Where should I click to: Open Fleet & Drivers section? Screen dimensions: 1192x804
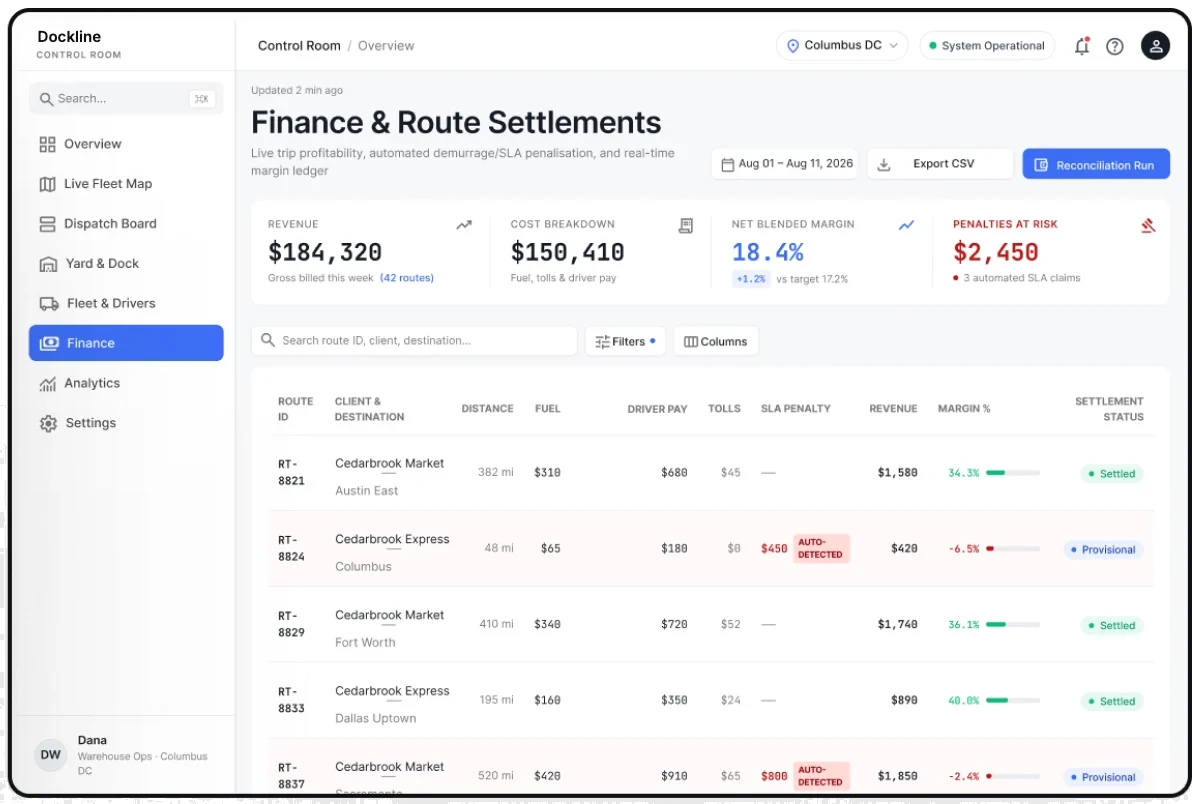coord(126,303)
